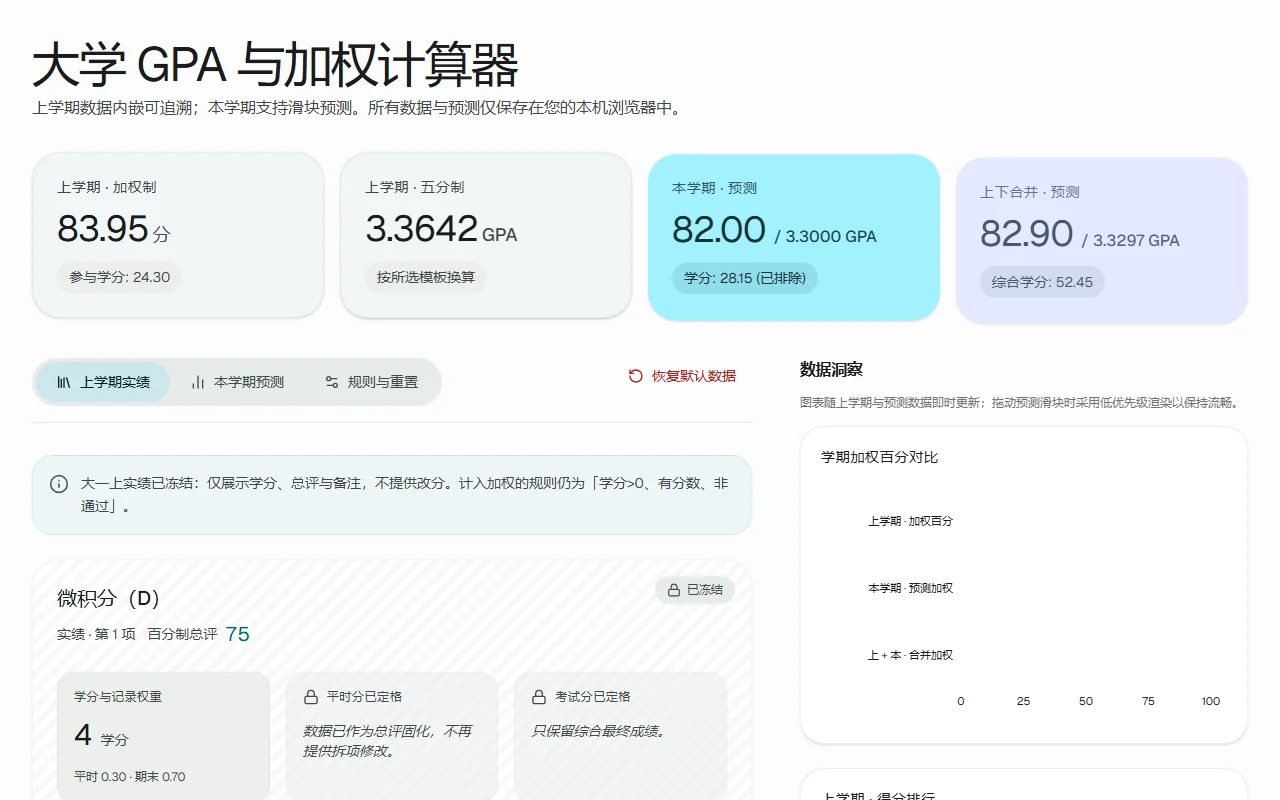Click the 本学期 · 预测 card heading
The height and width of the screenshot is (800, 1280).
715,188
